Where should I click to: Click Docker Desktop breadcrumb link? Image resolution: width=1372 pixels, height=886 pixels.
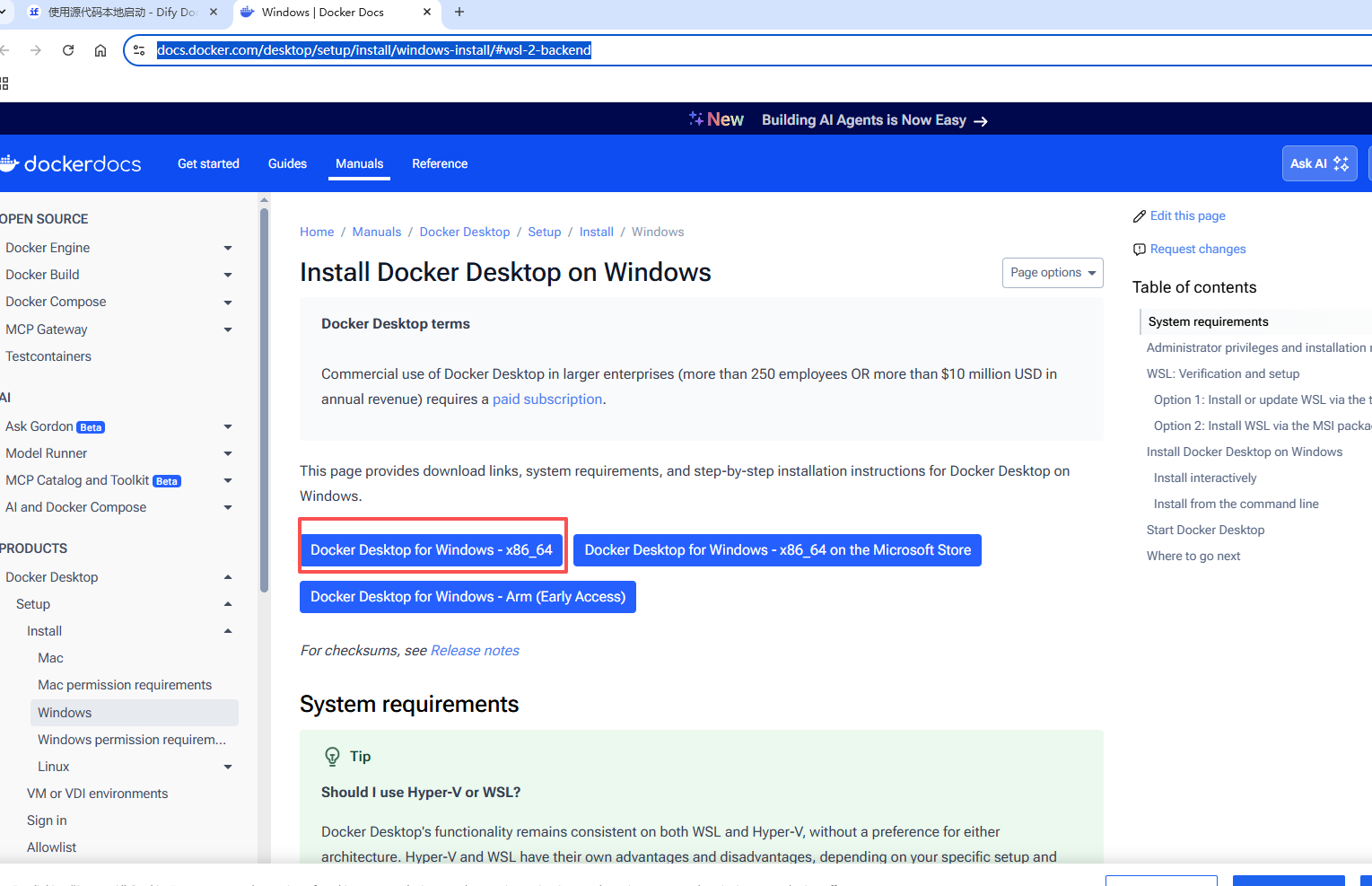(465, 232)
